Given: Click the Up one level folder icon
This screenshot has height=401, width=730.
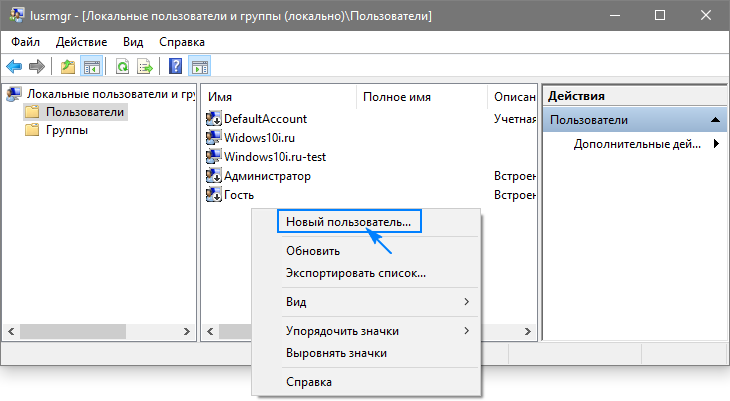Looking at the screenshot, I should tap(68, 67).
